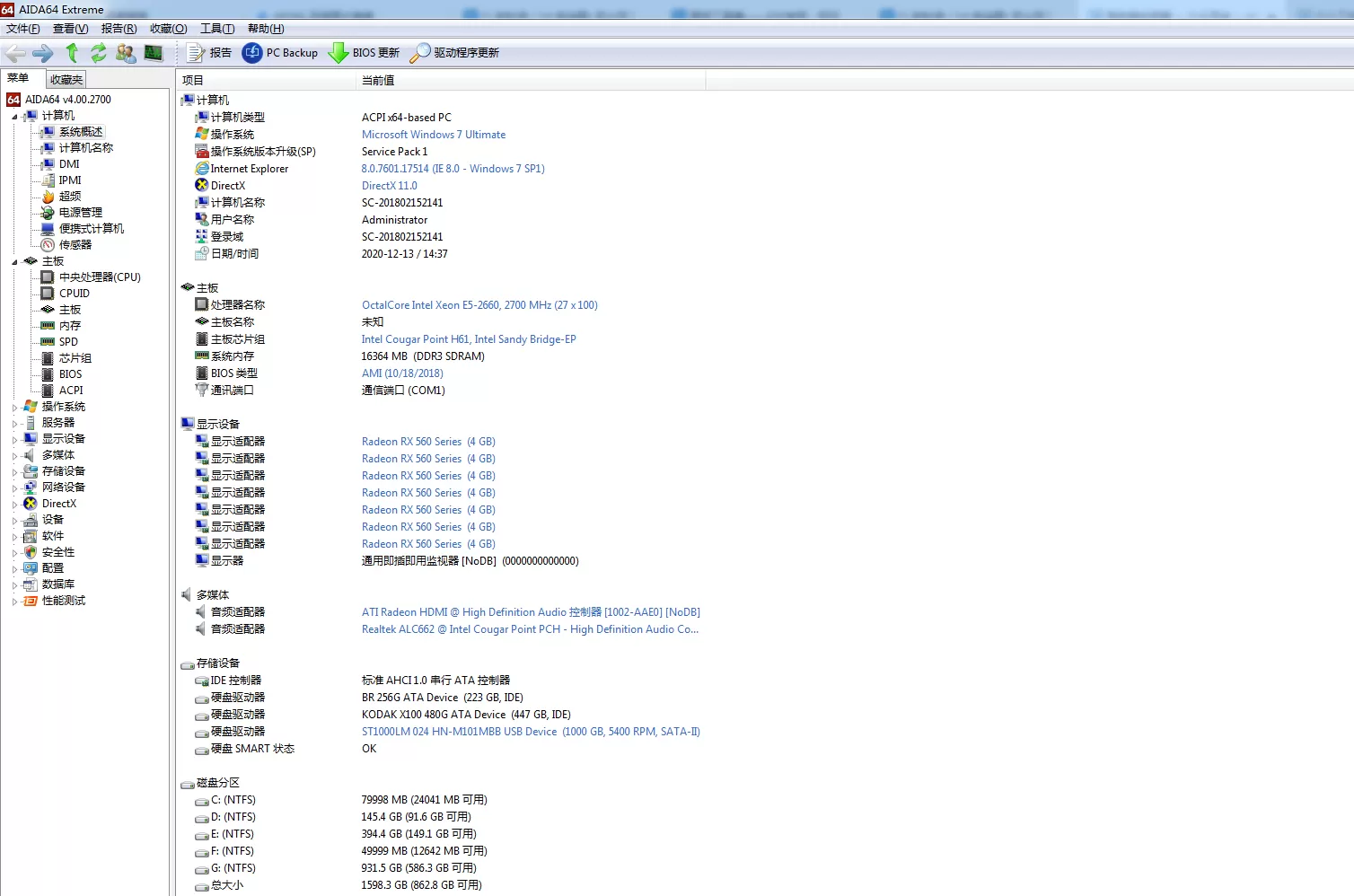Open the ATI Radeon HDMI audio link
The width and height of the screenshot is (1354, 896).
531,612
